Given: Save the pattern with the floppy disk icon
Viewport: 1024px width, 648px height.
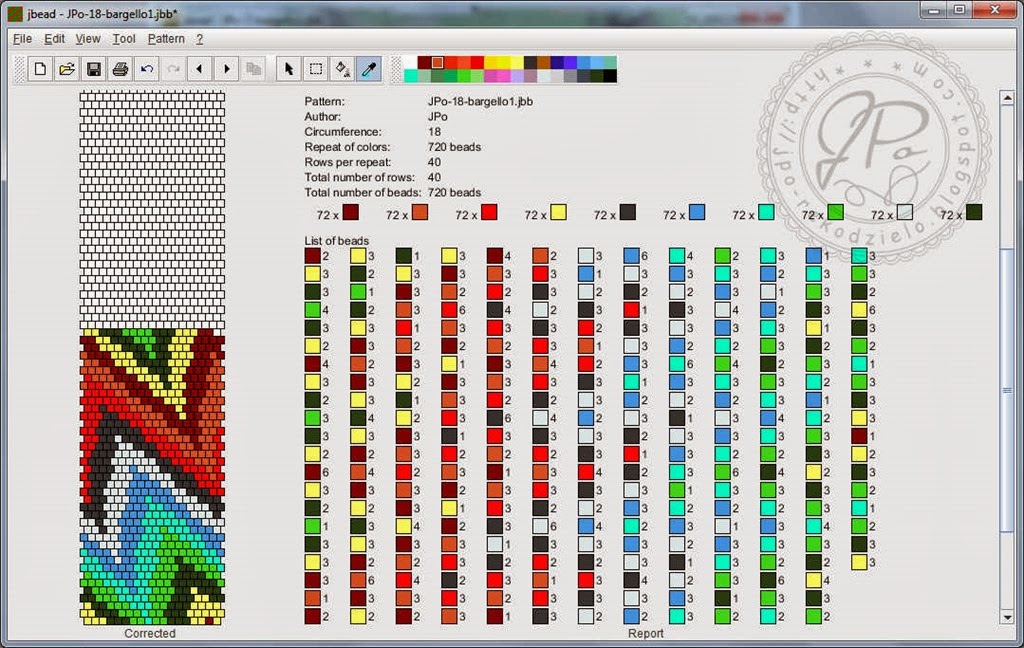Looking at the screenshot, I should [93, 69].
